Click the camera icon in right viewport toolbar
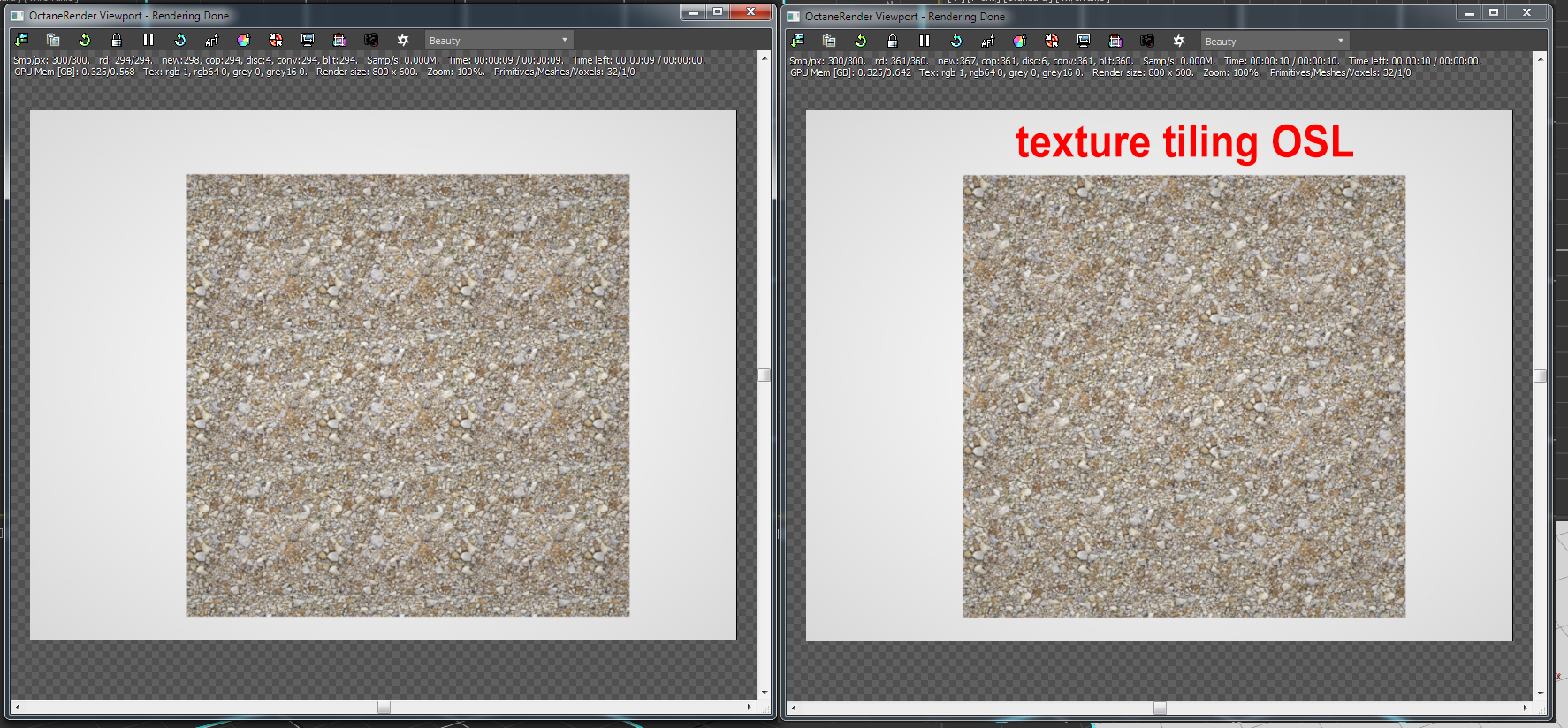 tap(1147, 41)
